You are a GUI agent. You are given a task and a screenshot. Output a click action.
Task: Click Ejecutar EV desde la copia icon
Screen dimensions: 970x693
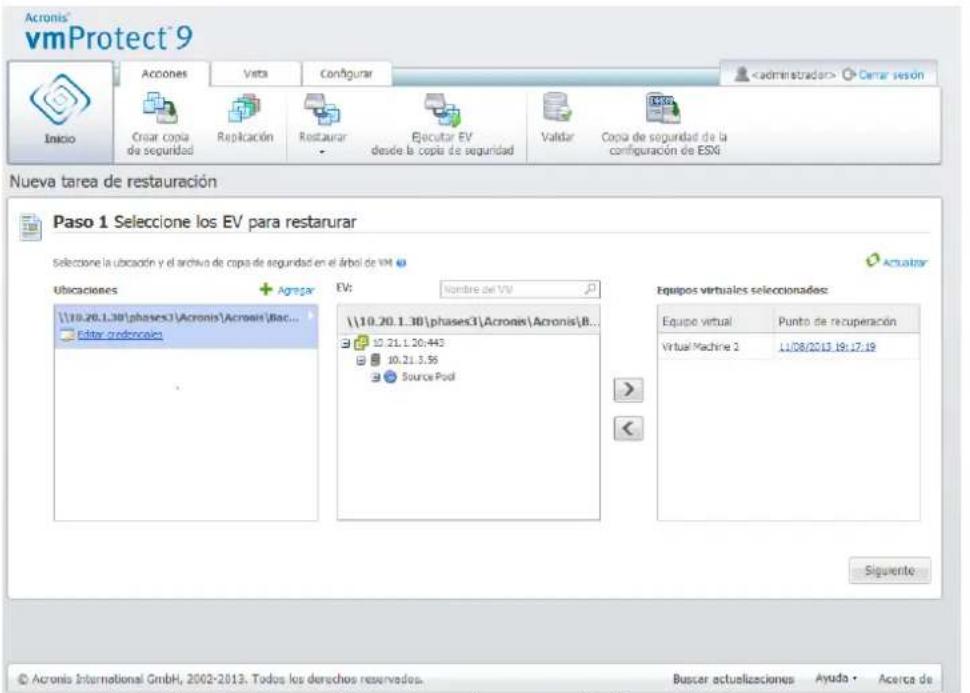442,109
